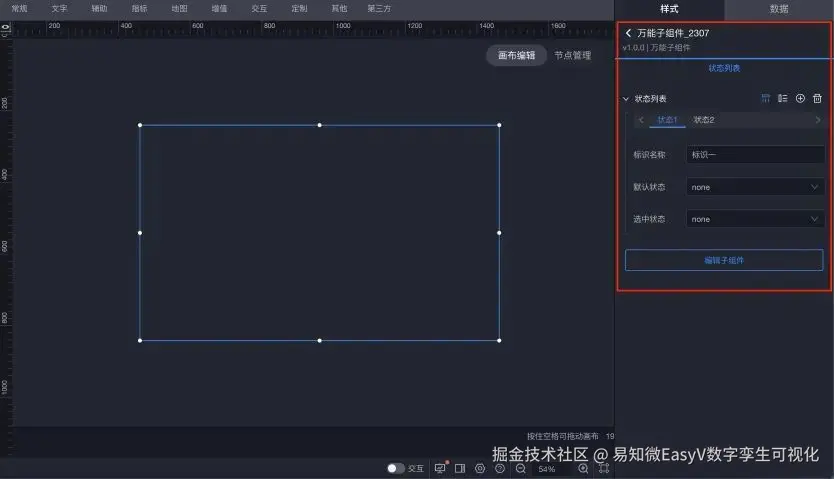The image size is (834, 479).
Task: Click the top-middle handle of the canvas selection
Action: [320, 125]
